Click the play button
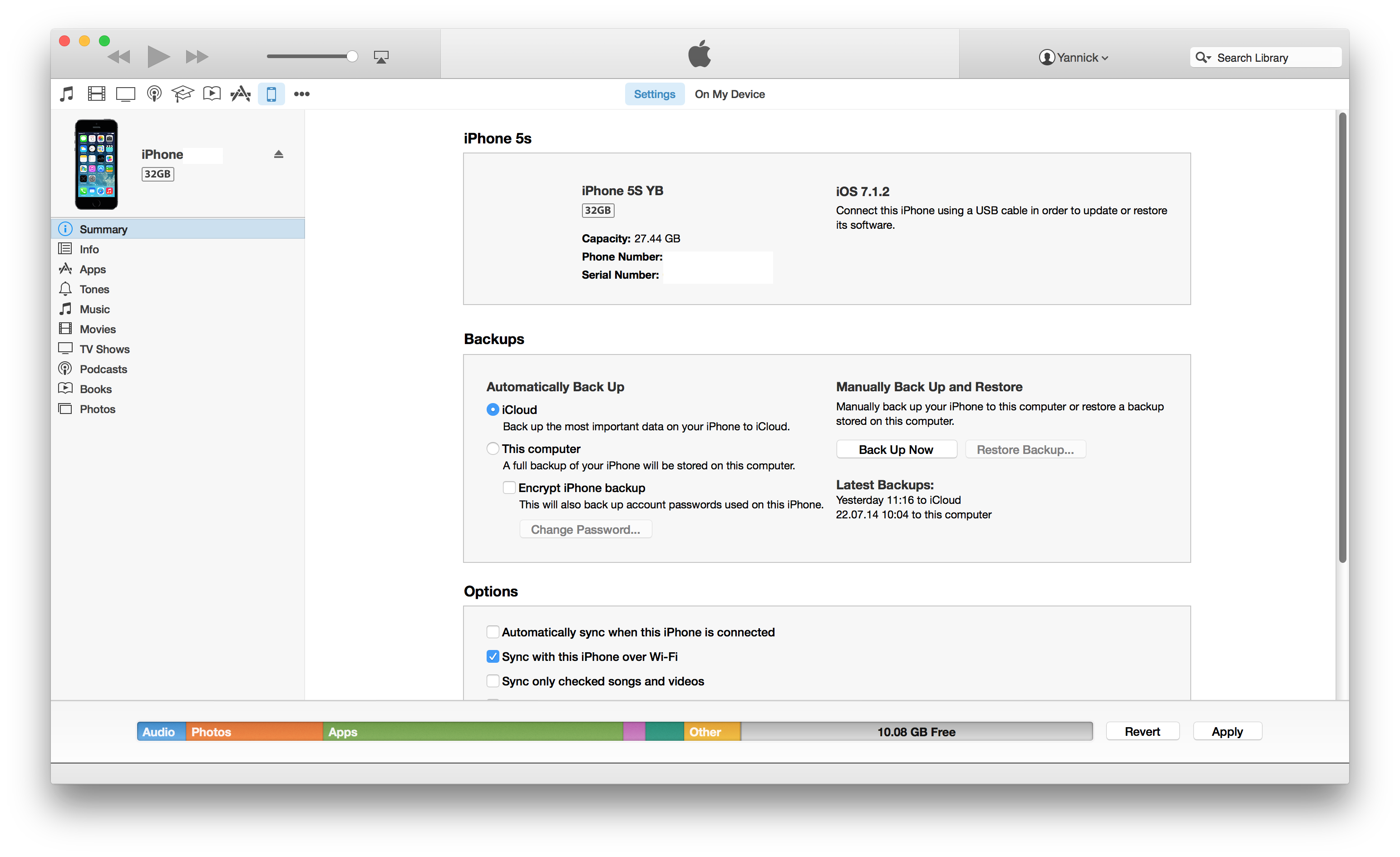 pyautogui.click(x=158, y=57)
